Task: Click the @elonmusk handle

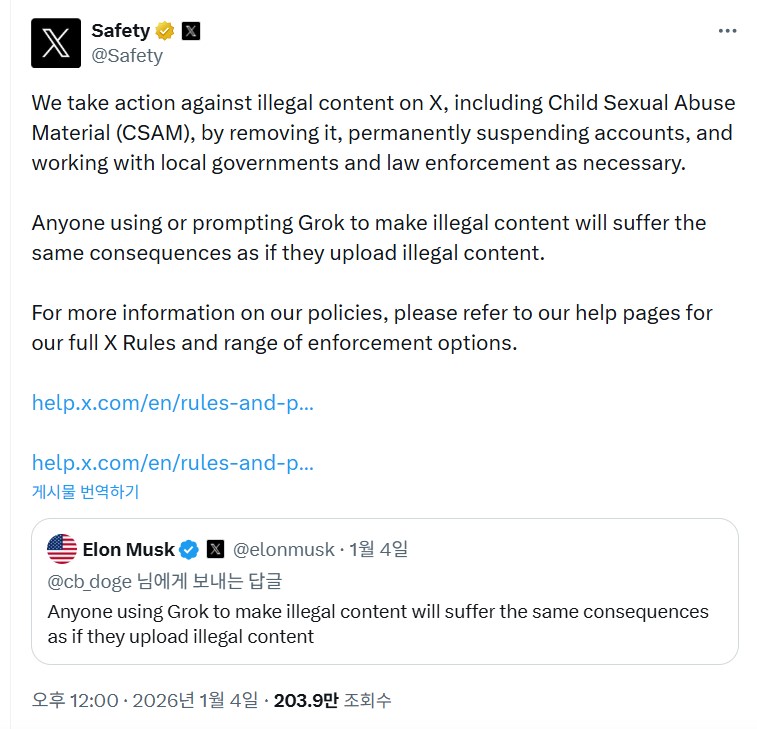Action: 283,549
